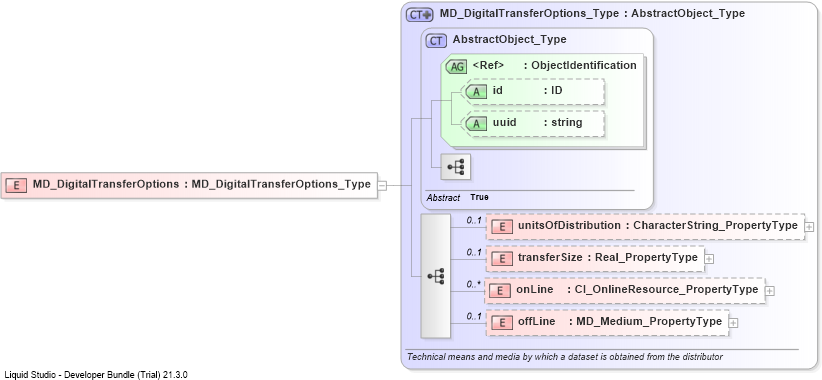Select the id : ID attribute label
822x380 pixels.
527,90
